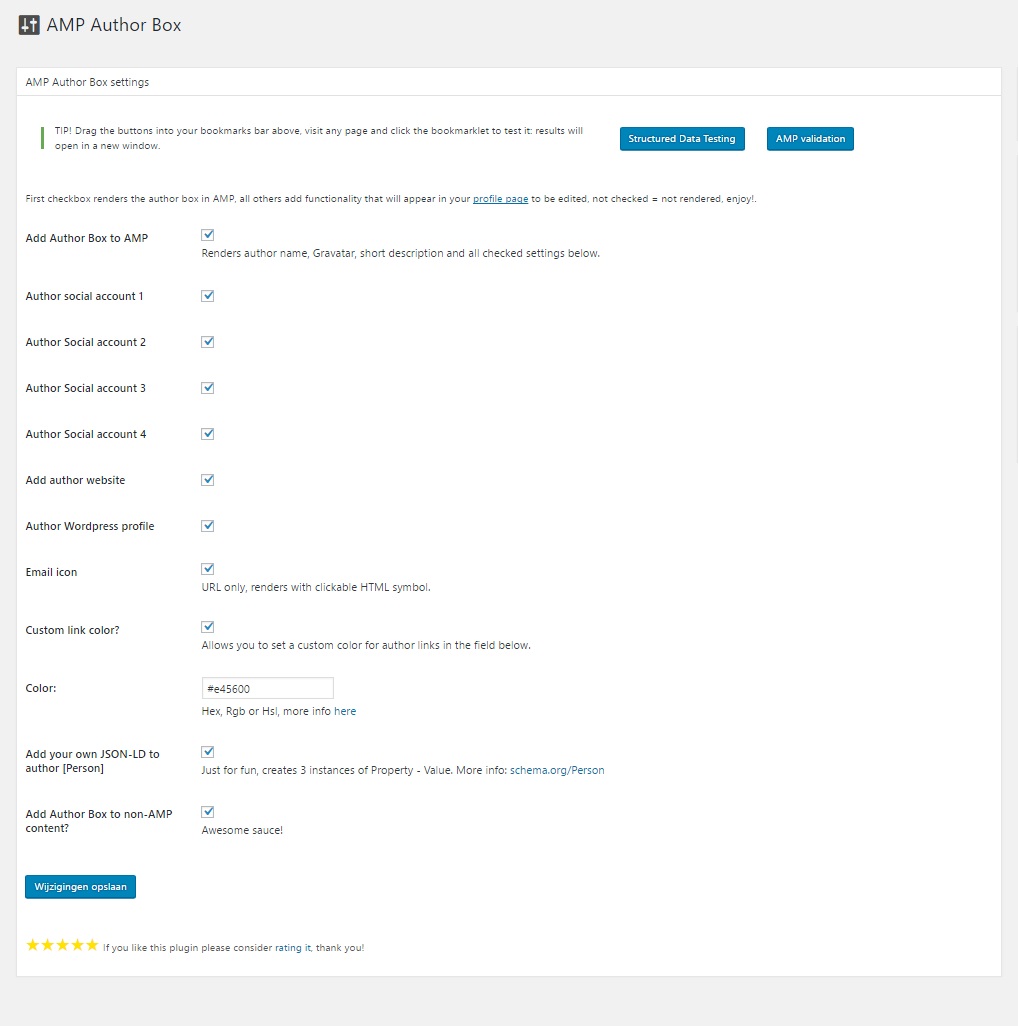Uncheck Add your own JSON-LD option

tap(207, 752)
